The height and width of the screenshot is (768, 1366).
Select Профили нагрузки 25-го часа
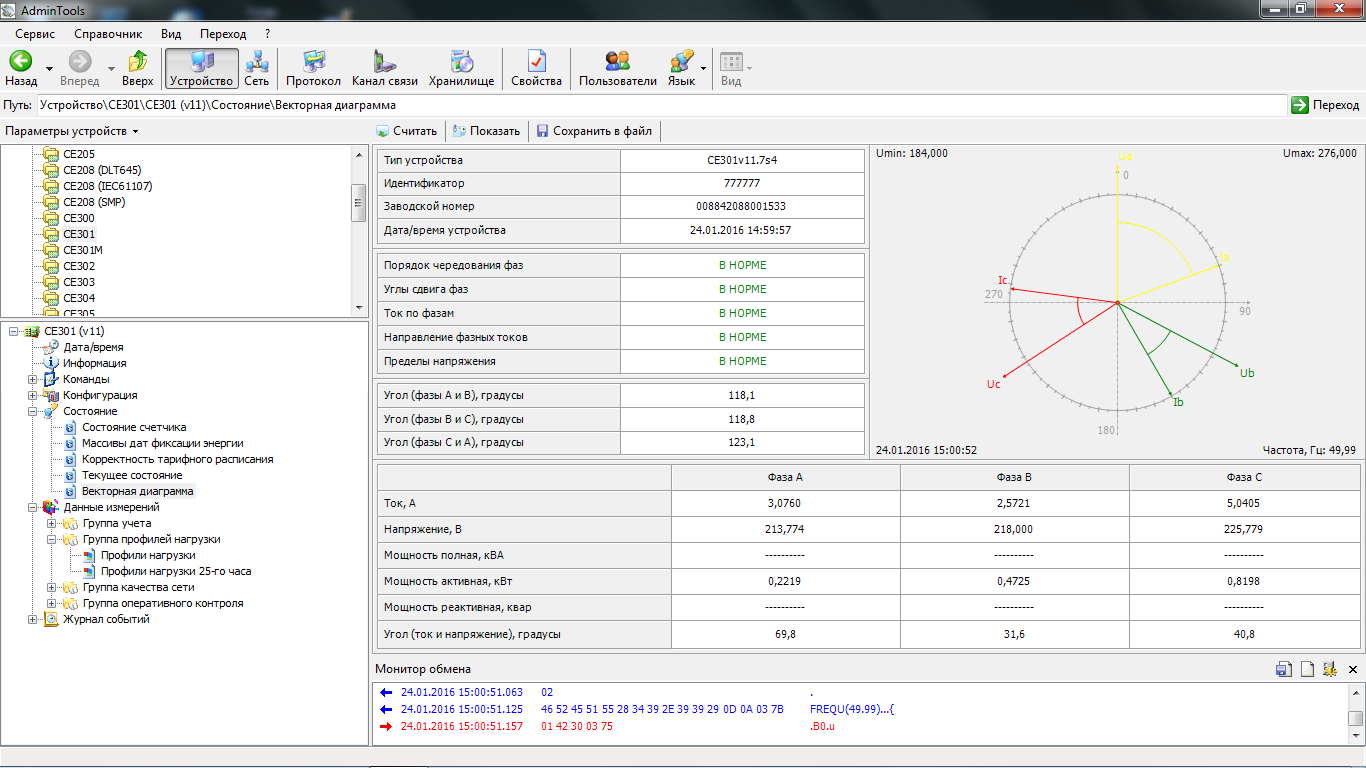(x=176, y=571)
